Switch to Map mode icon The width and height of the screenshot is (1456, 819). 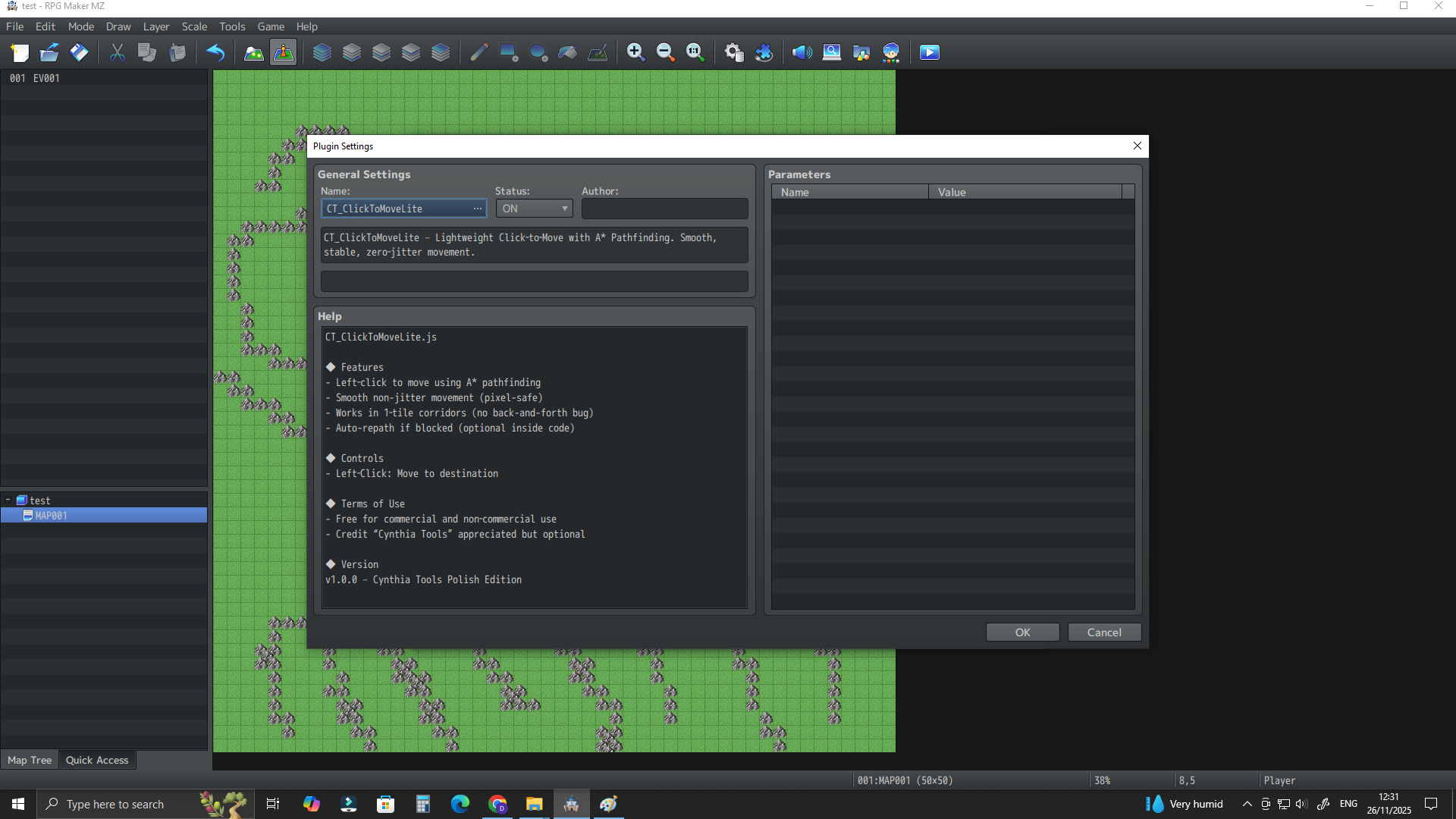tap(253, 52)
